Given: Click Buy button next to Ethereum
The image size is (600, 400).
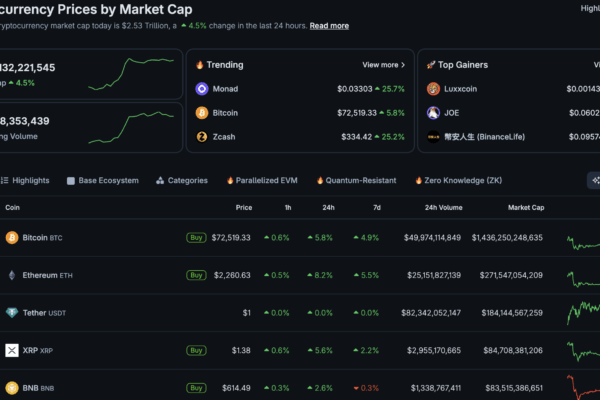Looking at the screenshot, I should 196,275.
